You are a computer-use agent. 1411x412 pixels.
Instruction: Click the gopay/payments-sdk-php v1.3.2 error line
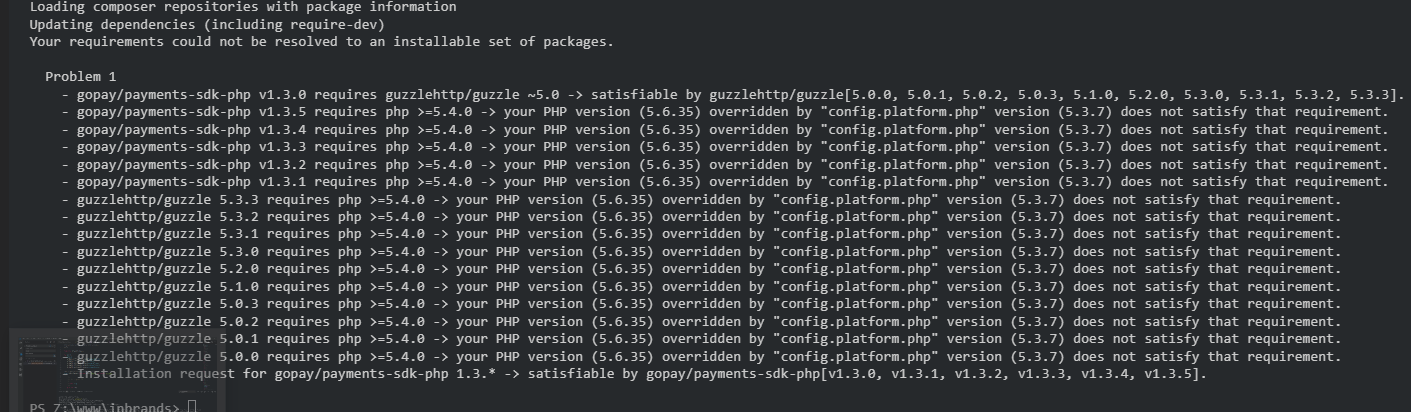[725, 164]
